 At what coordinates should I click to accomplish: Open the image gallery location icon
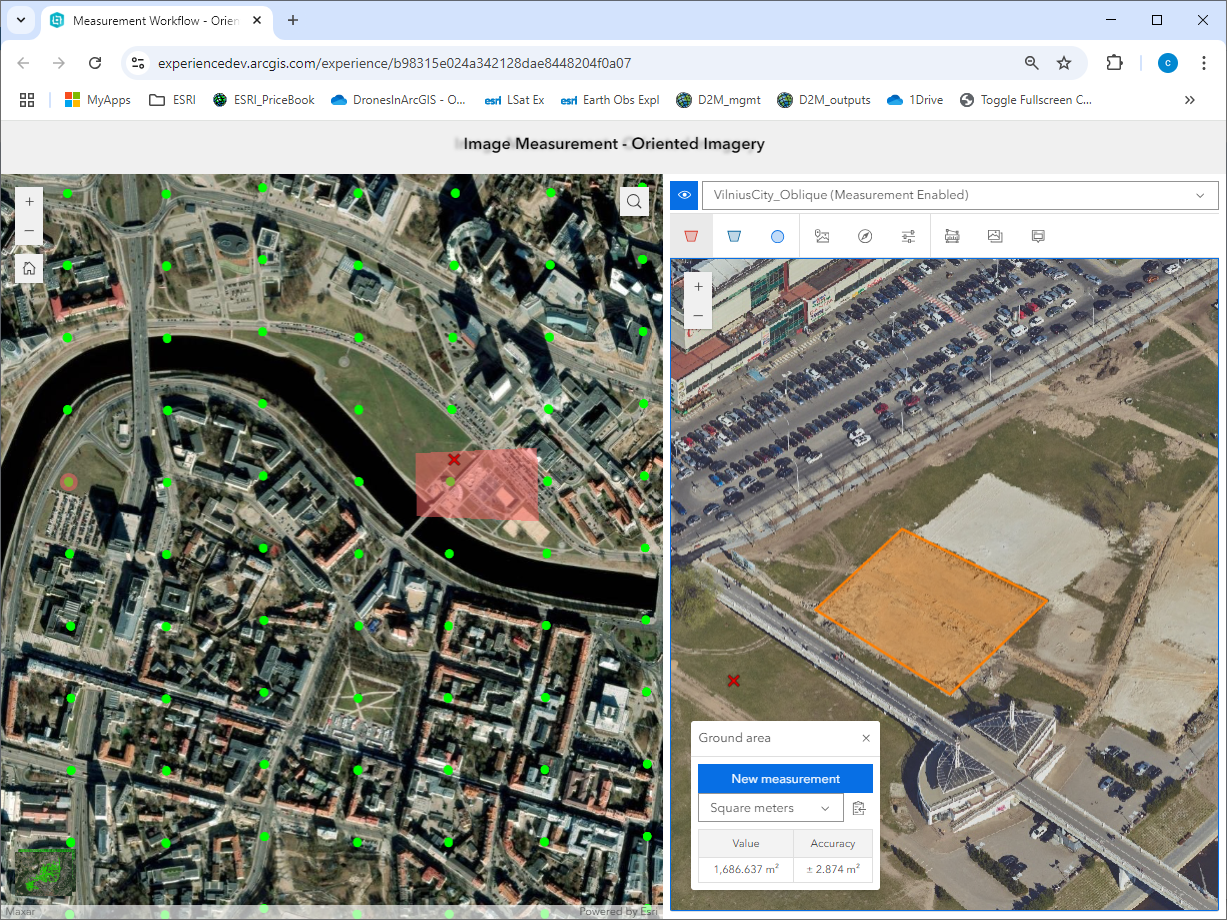(x=822, y=236)
